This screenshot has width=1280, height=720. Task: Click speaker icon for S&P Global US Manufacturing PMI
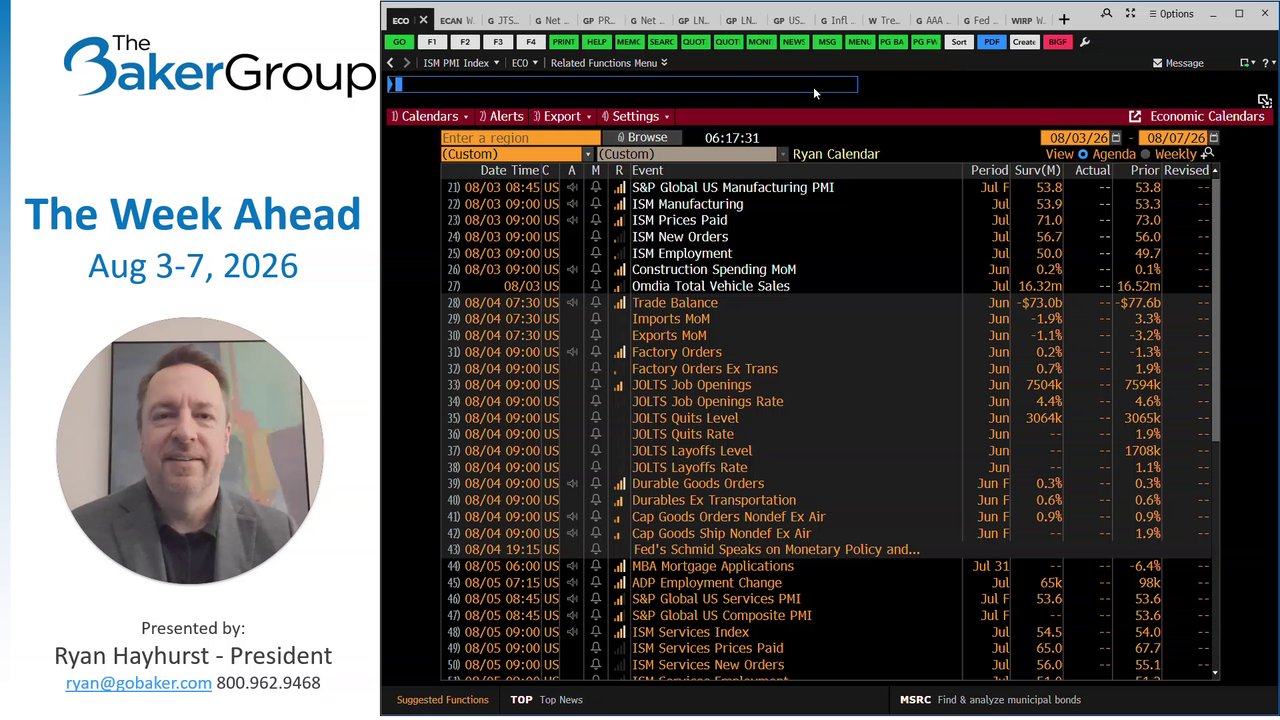[x=572, y=188]
